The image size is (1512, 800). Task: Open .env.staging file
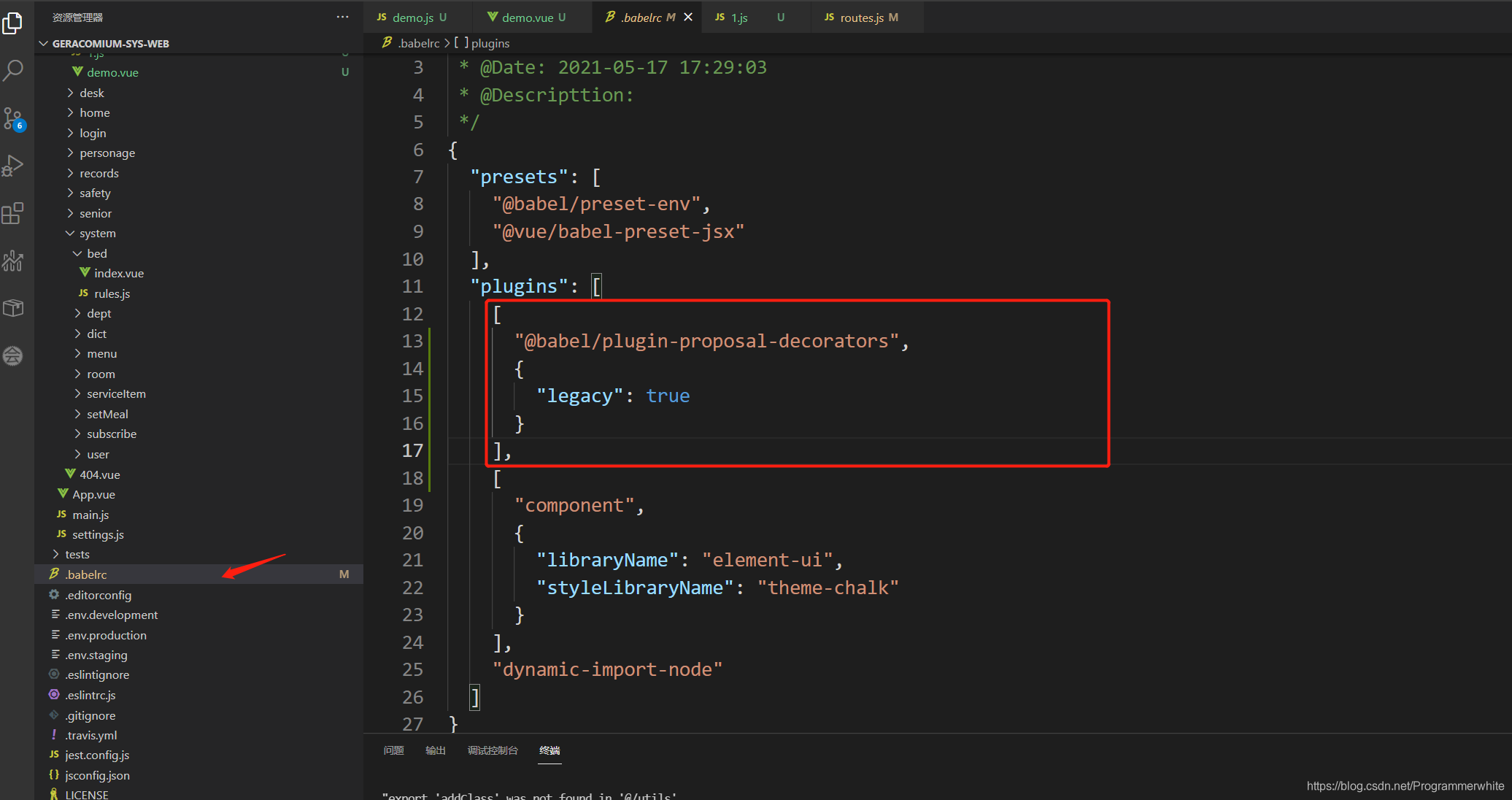tap(199, 655)
